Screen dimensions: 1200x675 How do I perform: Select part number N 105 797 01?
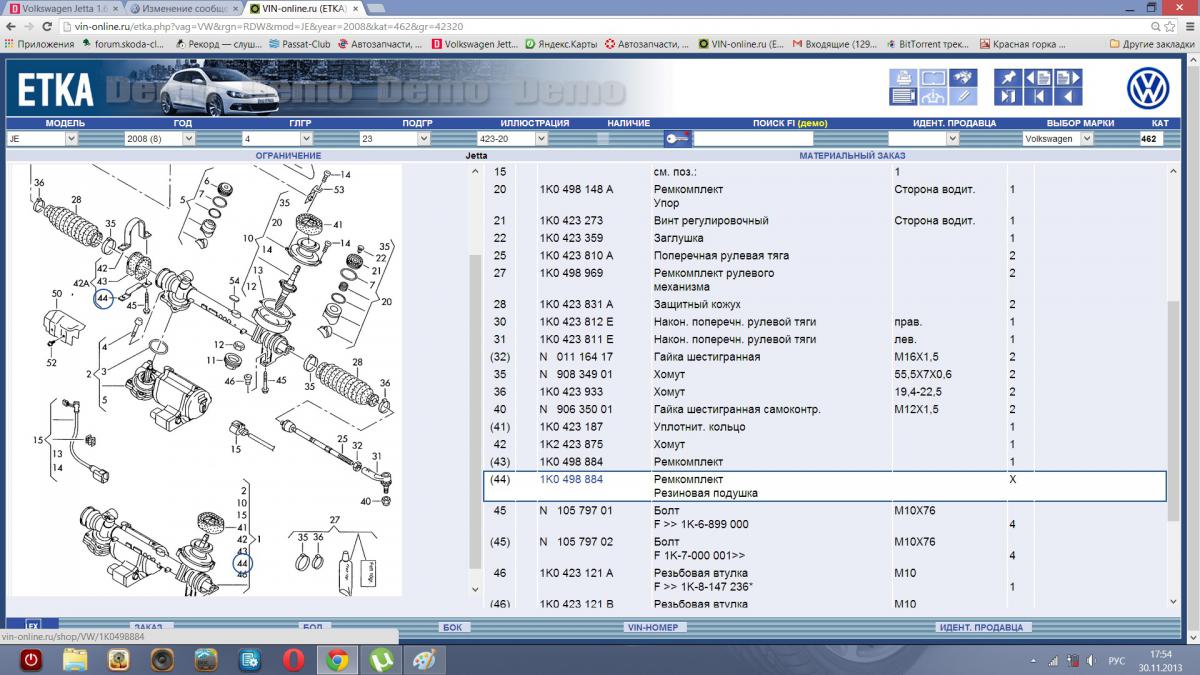[x=576, y=511]
